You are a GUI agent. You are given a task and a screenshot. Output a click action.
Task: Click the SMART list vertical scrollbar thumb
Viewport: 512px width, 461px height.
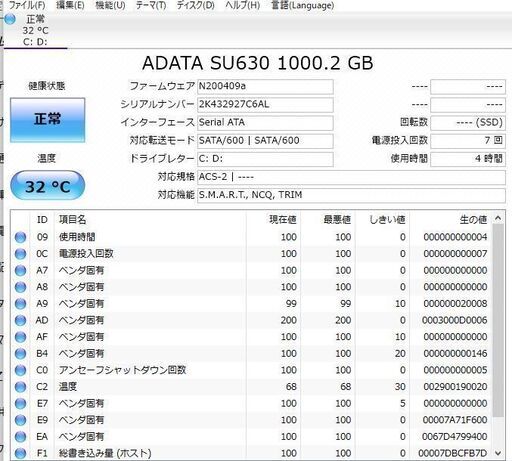coord(498,321)
